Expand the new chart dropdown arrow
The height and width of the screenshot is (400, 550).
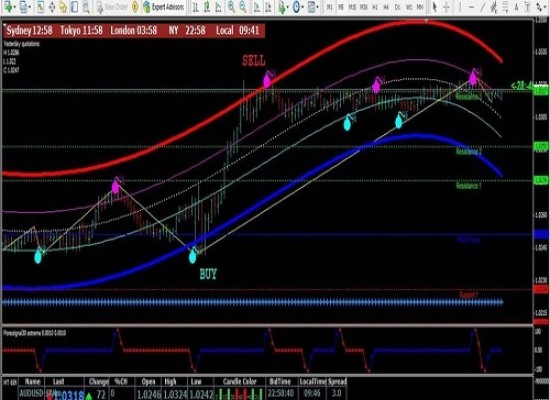click(14, 7)
